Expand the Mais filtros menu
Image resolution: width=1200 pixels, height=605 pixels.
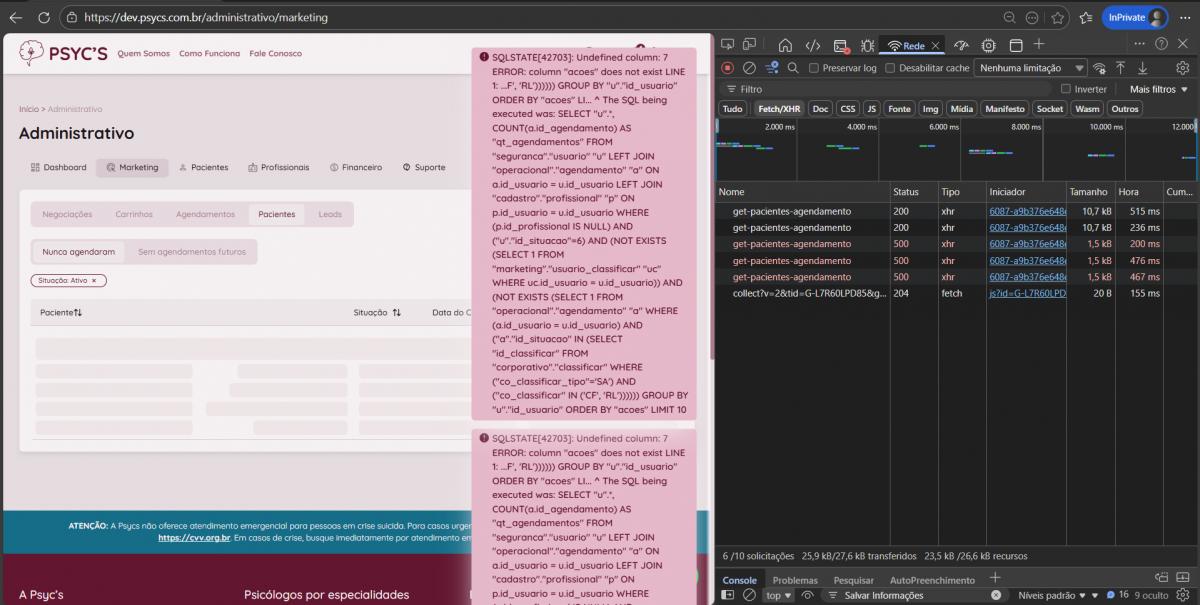(1159, 89)
